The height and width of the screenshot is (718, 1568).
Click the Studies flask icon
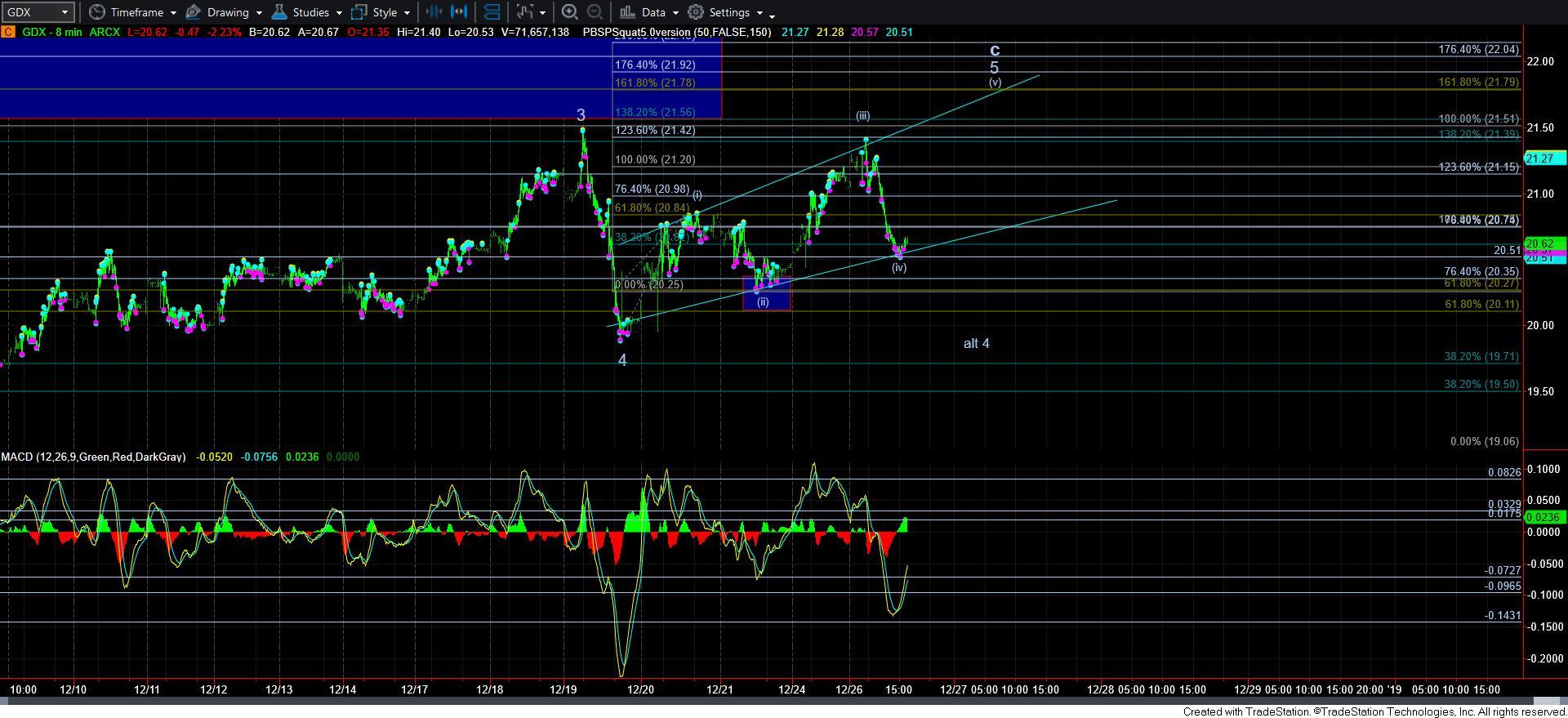pyautogui.click(x=279, y=12)
